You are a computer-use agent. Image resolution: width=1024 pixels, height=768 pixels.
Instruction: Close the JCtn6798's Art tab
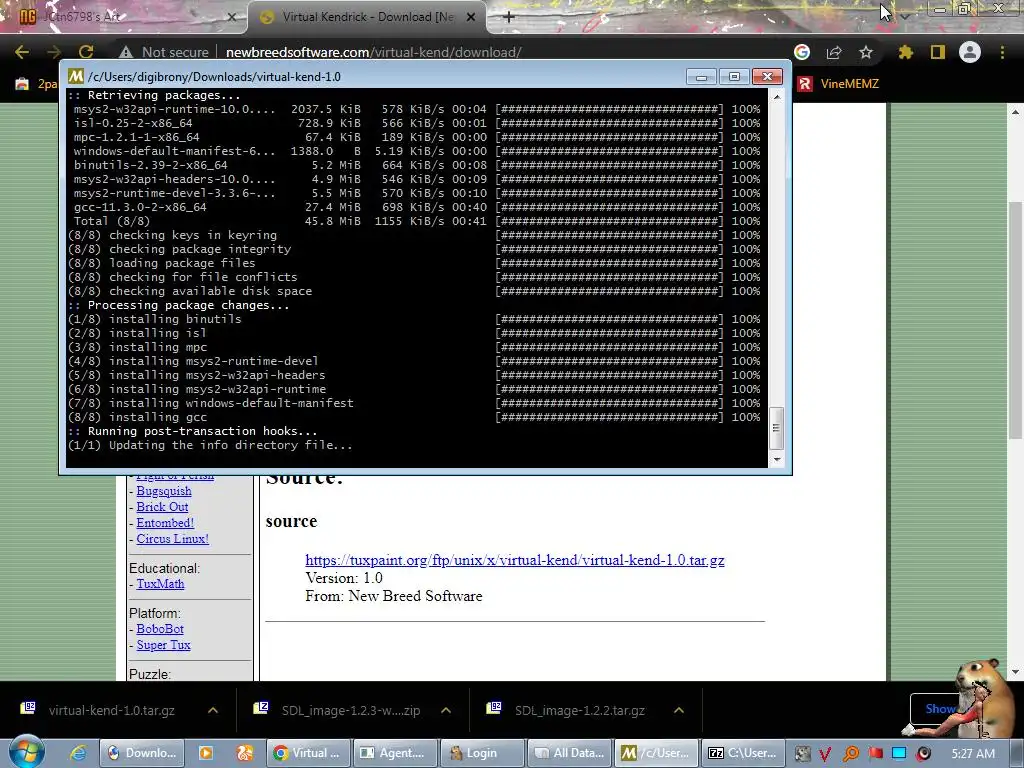[232, 17]
